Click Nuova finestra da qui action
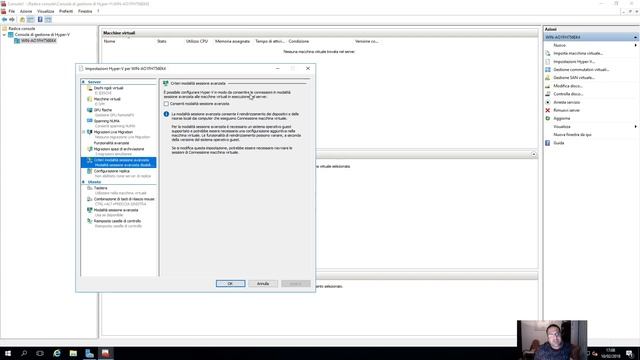 point(572,135)
